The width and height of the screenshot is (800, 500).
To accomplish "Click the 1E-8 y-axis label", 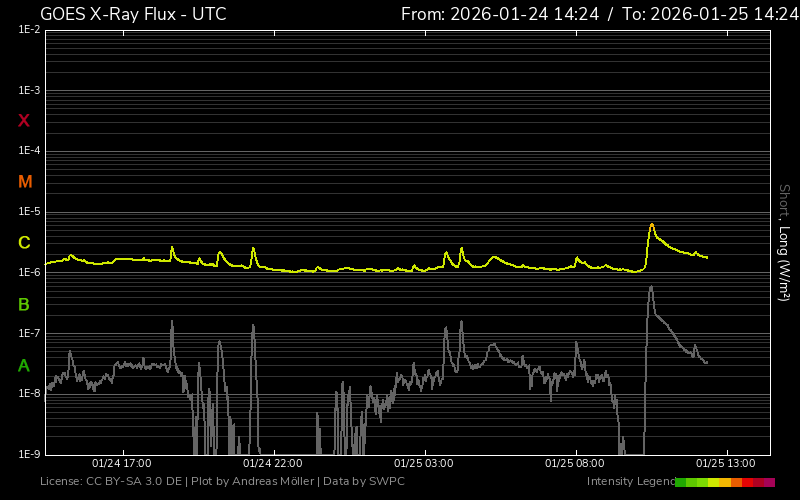I will coord(29,393).
